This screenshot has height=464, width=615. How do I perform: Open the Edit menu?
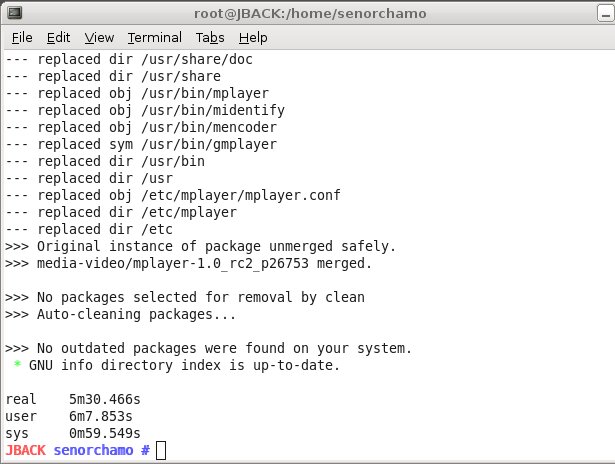point(58,38)
